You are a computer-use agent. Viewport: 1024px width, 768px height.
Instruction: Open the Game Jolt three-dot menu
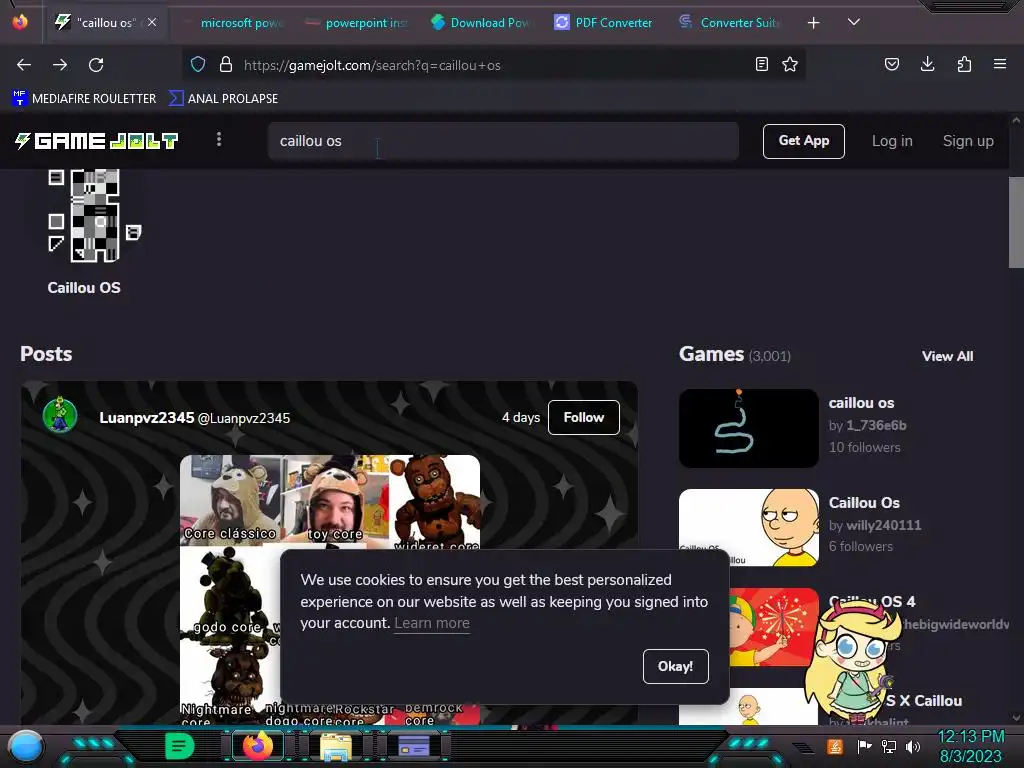(219, 140)
